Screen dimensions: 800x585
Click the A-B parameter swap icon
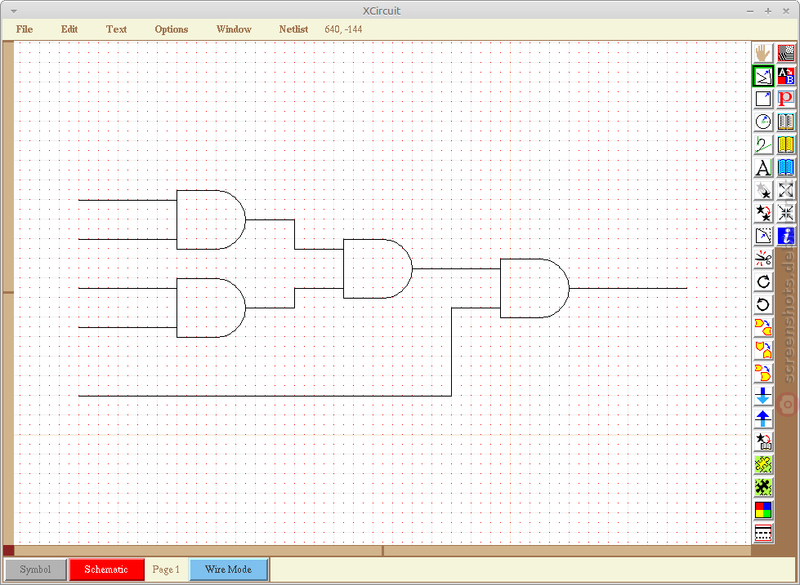(786, 76)
